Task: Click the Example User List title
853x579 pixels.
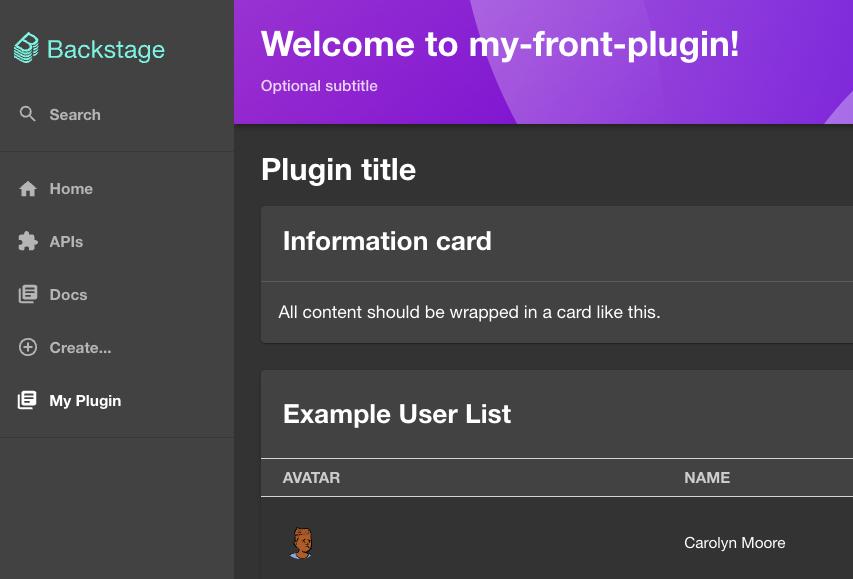Action: pos(397,414)
